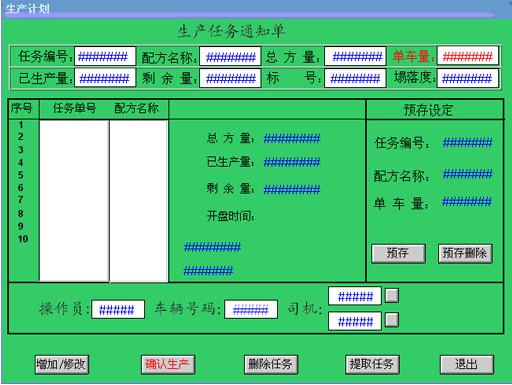Image resolution: width=512 pixels, height=385 pixels.
Task: Click the 删除任务 button
Action: tap(271, 365)
